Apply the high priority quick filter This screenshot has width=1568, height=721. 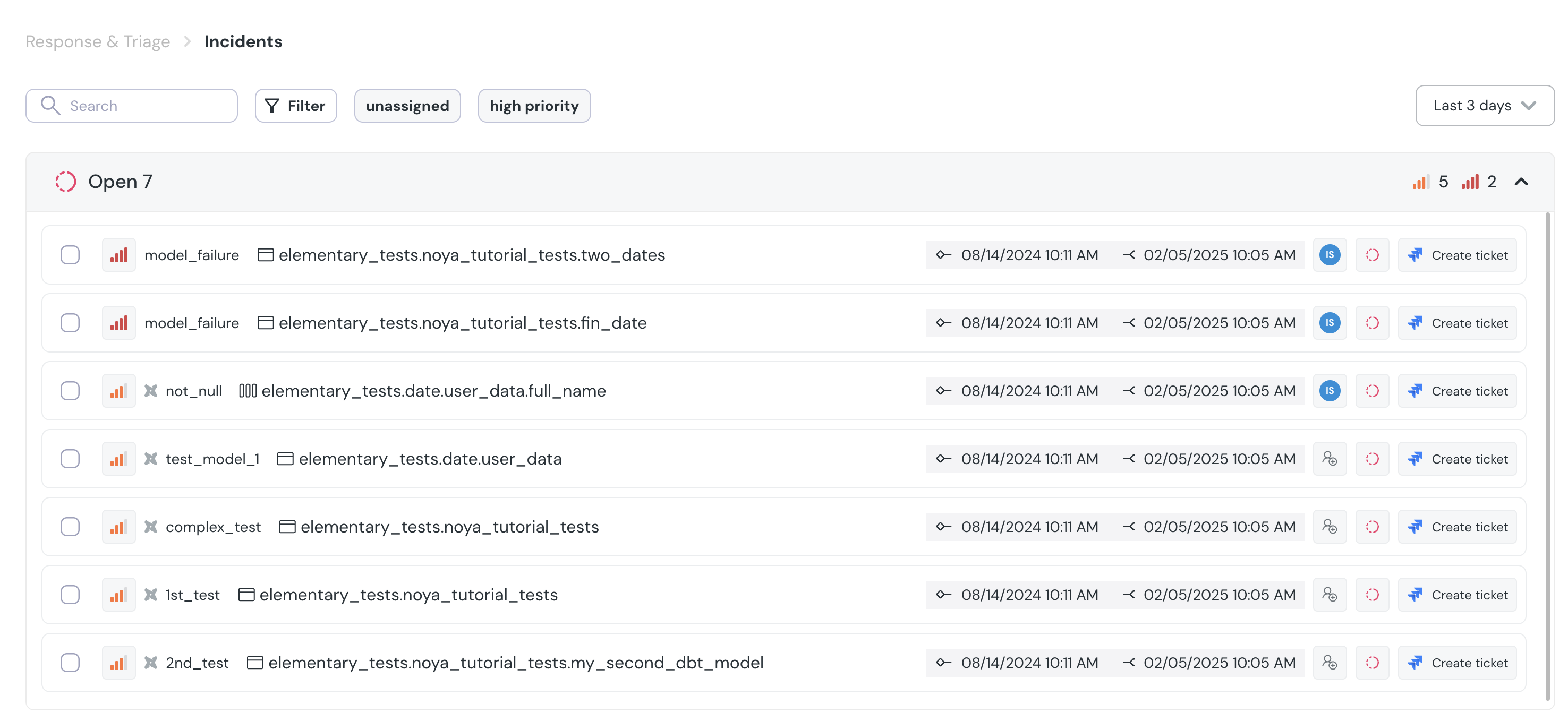(534, 106)
